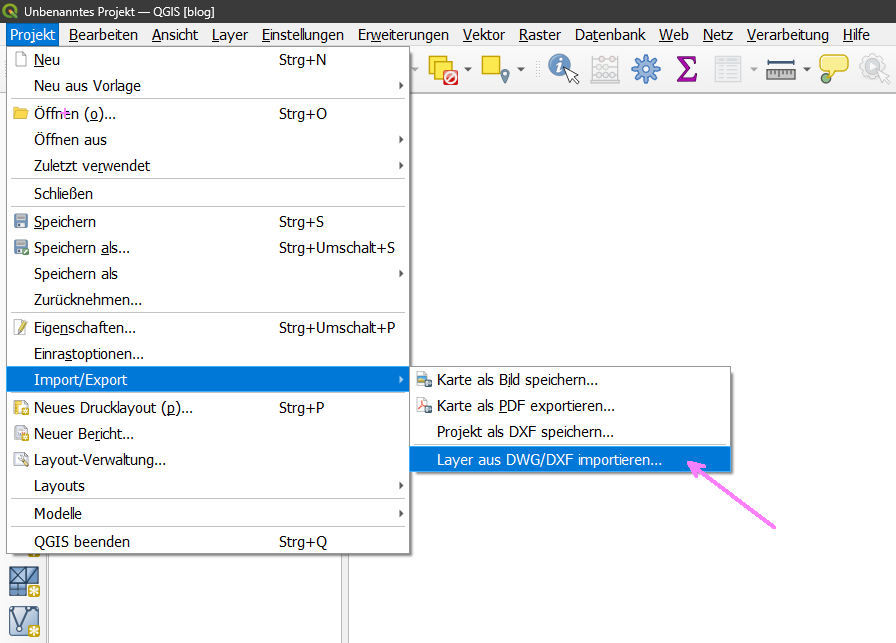Select the measure line tool

point(779,69)
